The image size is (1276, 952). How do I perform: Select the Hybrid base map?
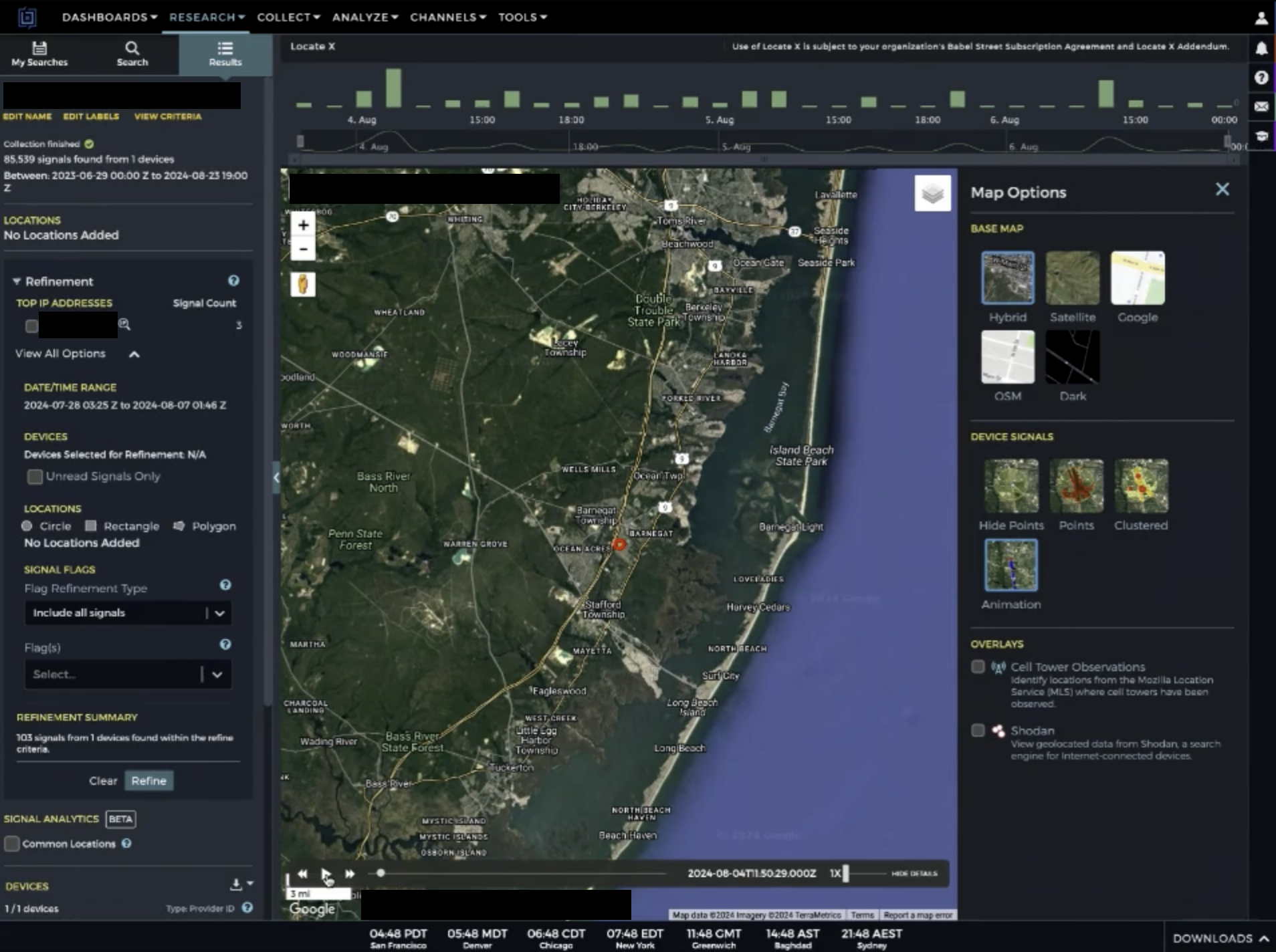point(1008,278)
